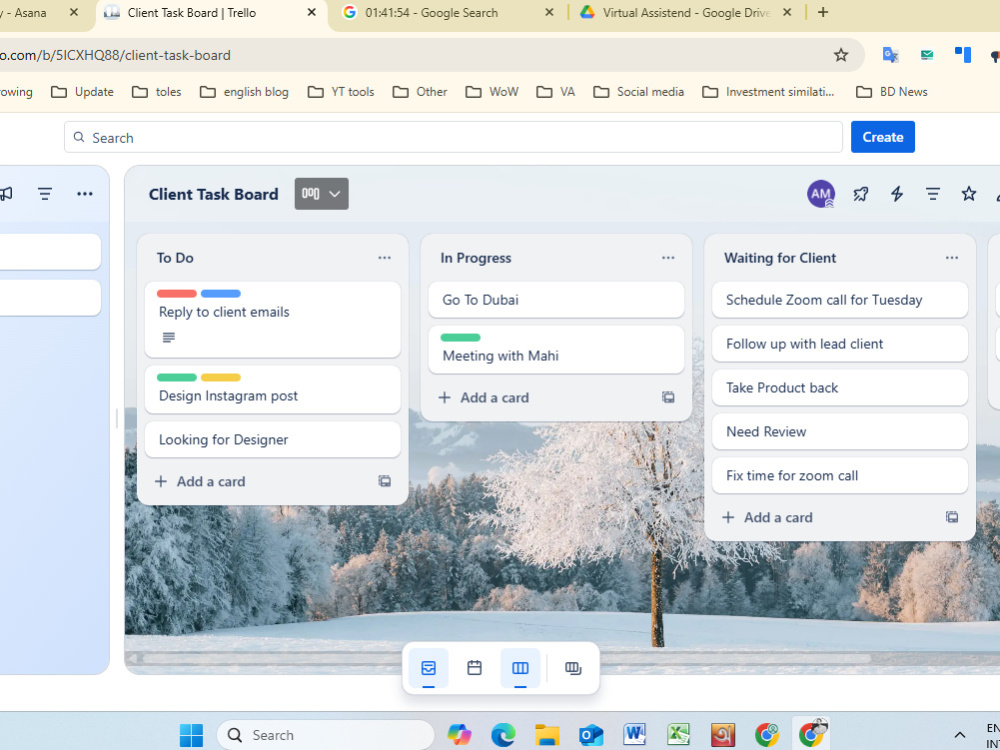
Task: Open Reply to client emails card
Action: click(x=272, y=319)
